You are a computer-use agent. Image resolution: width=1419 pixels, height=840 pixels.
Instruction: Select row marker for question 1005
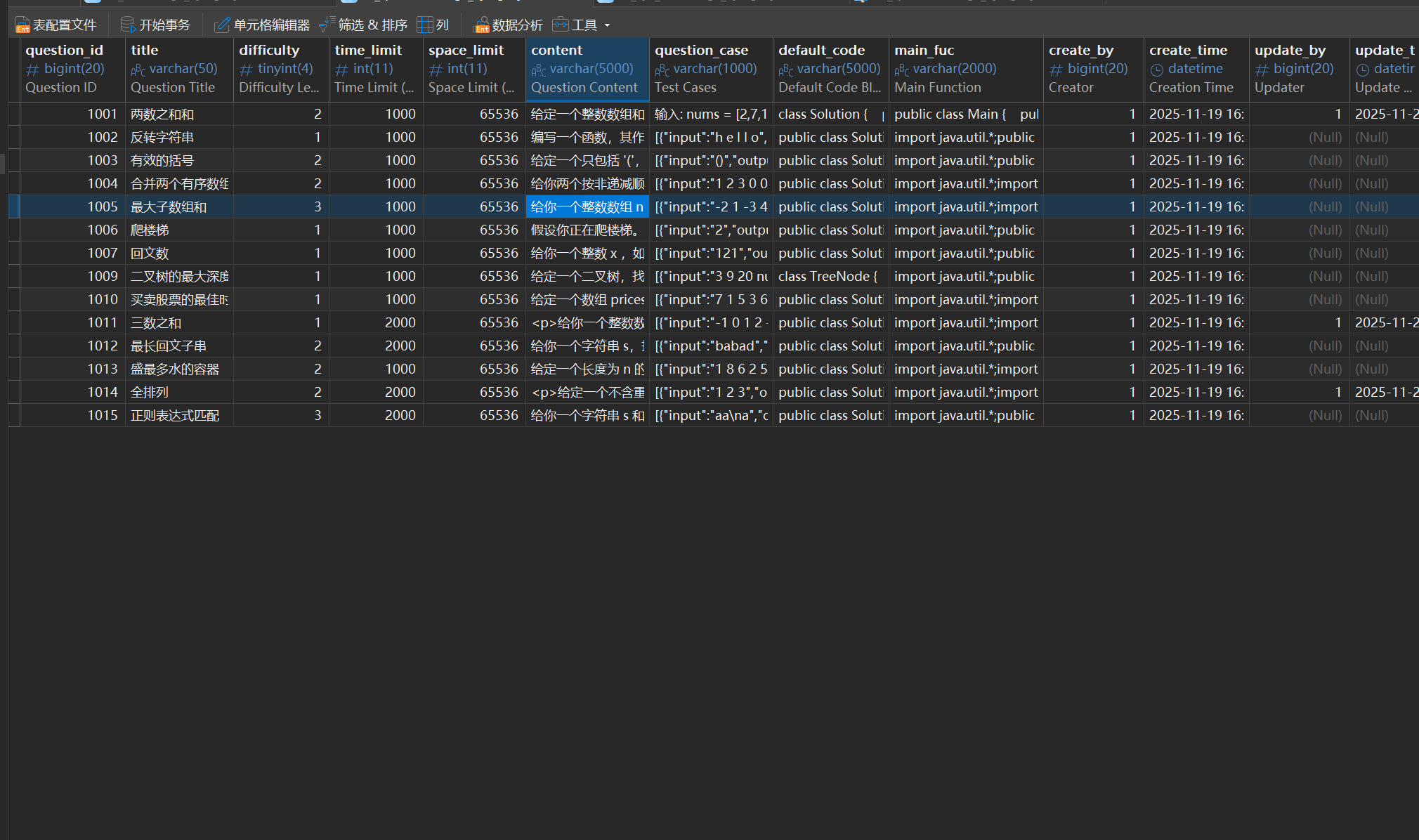coord(13,206)
